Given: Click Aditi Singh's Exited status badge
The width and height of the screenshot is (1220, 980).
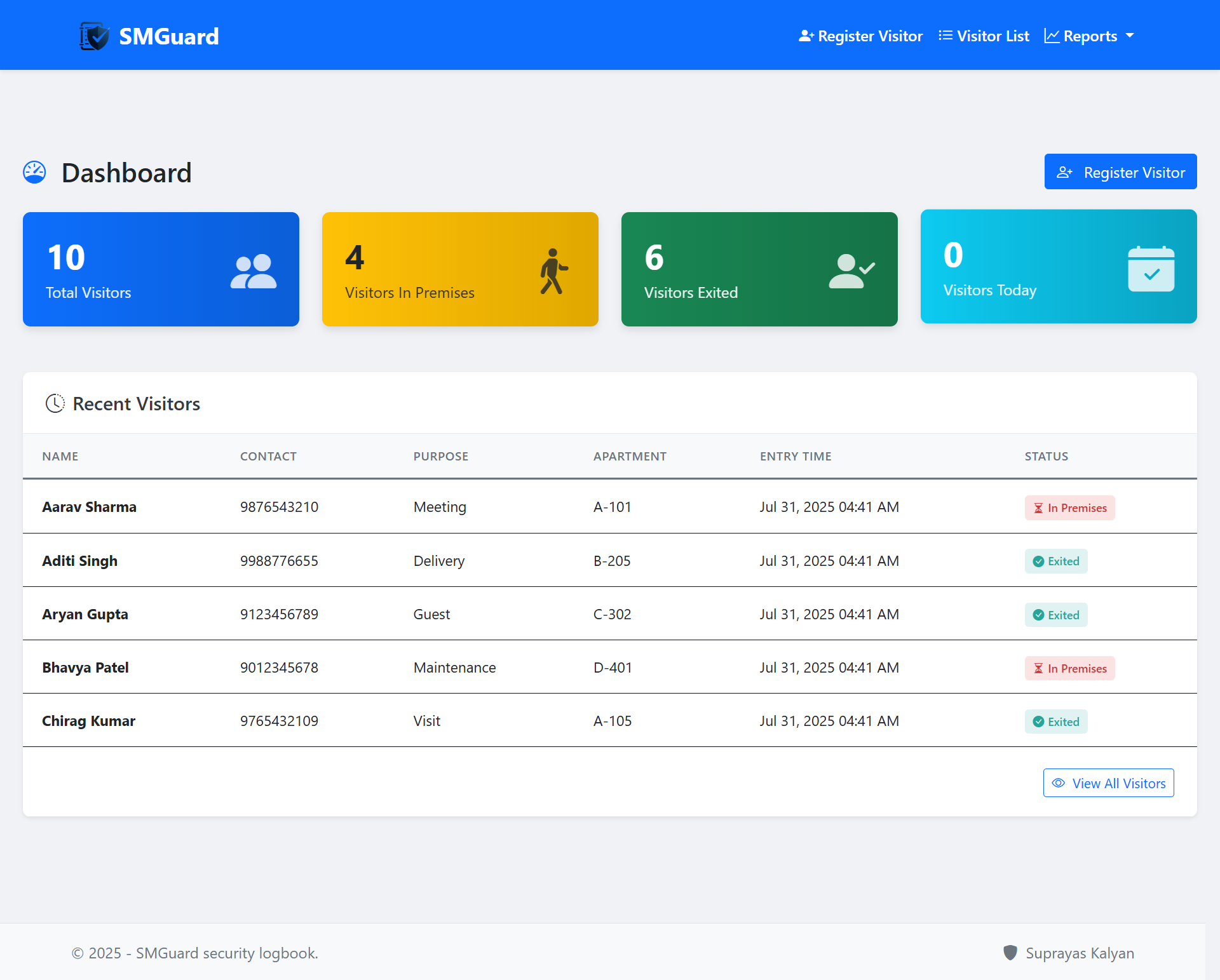Looking at the screenshot, I should [x=1055, y=561].
